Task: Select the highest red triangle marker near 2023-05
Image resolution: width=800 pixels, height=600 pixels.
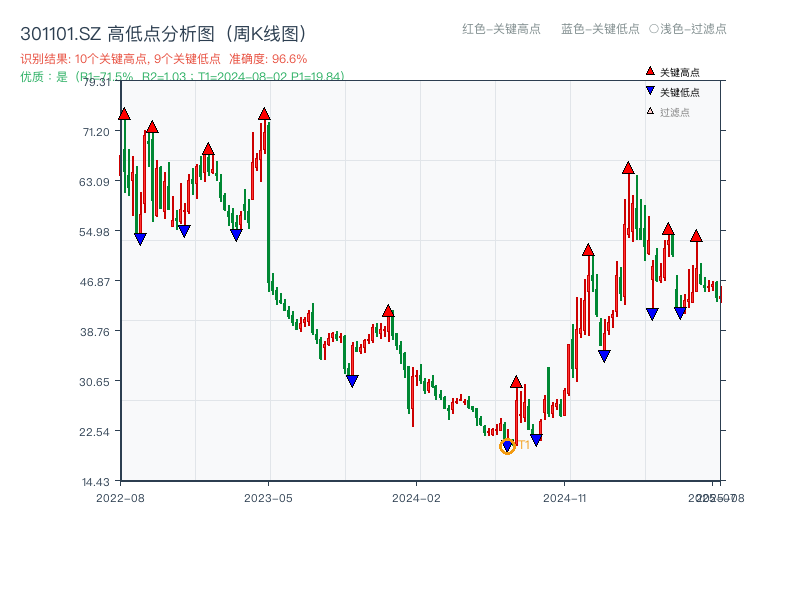Action: 263,115
